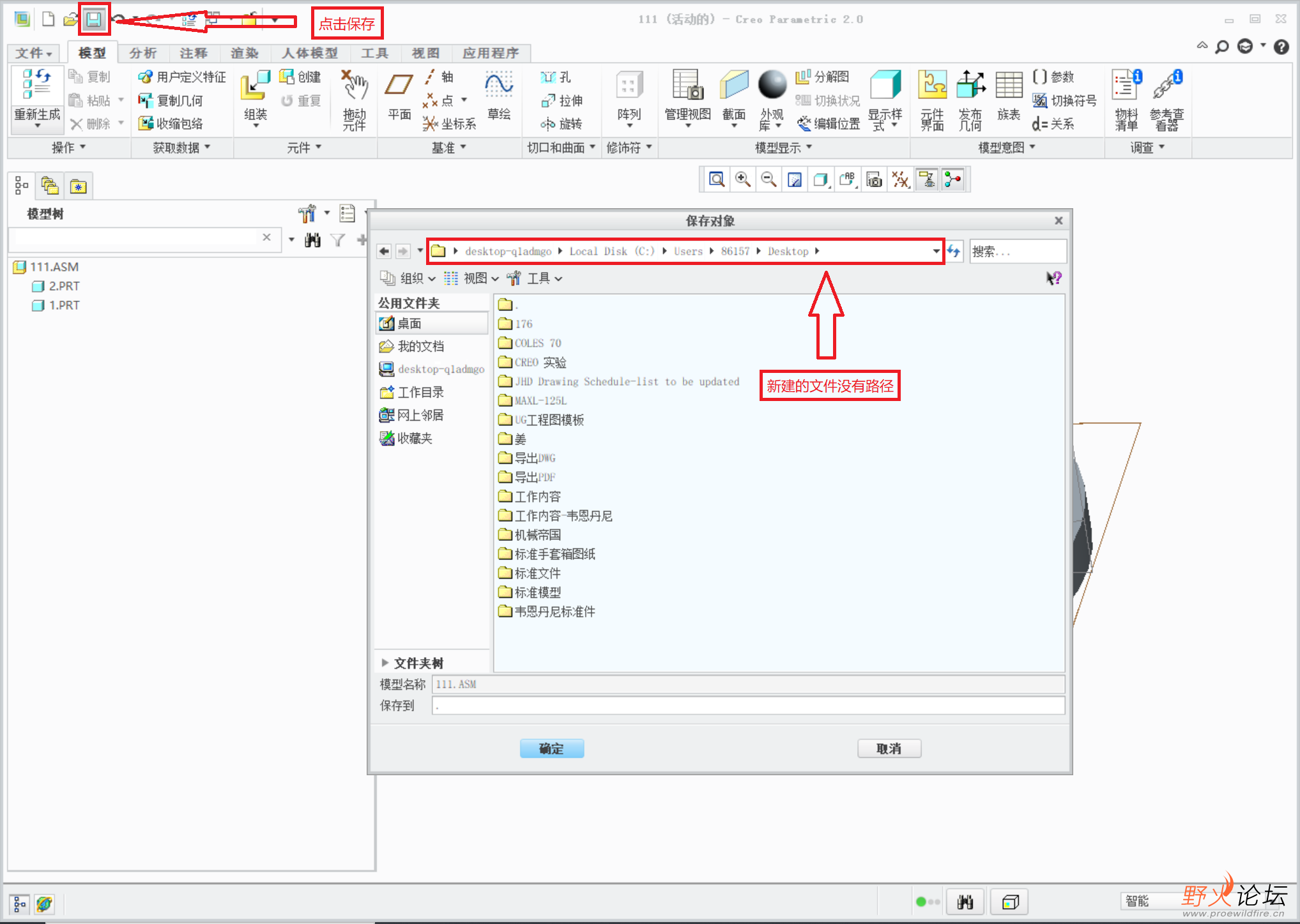Click the 元件界面 component interface icon
This screenshot has width=1300, height=924.
[932, 85]
